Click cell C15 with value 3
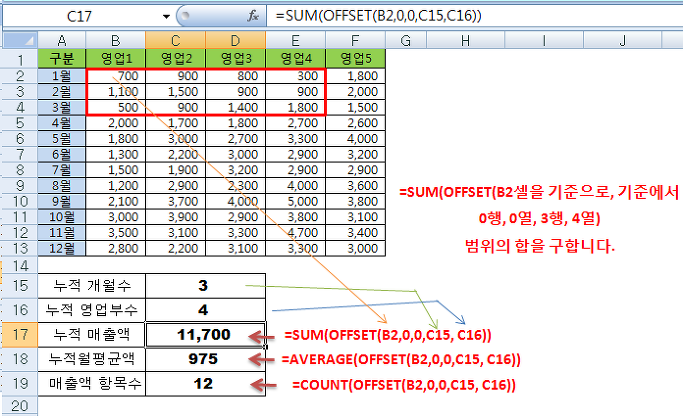This screenshot has height=420, width=683. coord(206,286)
